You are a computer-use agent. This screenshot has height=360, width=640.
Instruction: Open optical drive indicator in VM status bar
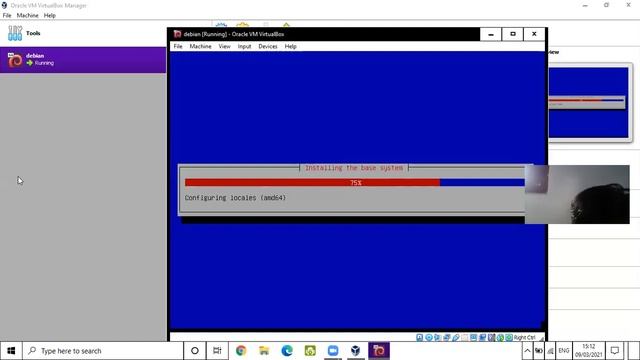click(x=429, y=338)
